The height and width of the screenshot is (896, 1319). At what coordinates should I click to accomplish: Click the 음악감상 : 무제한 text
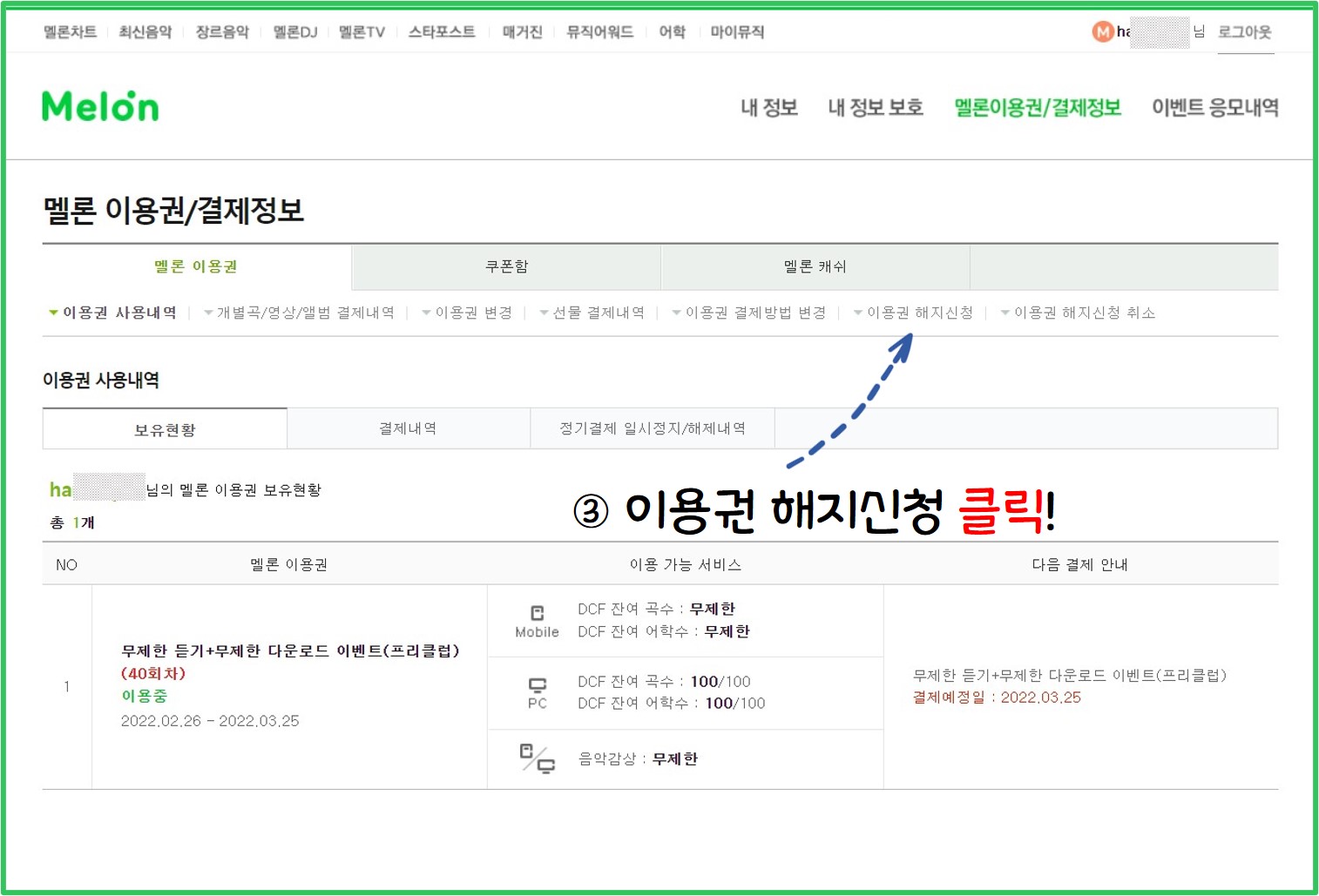639,759
